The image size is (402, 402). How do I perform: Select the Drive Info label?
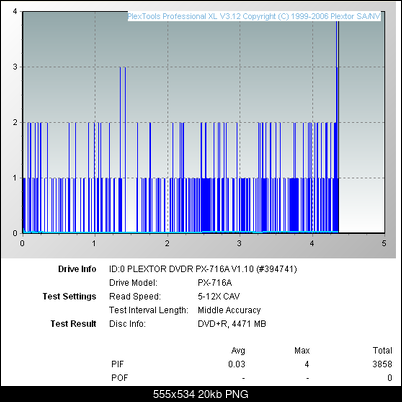77,269
